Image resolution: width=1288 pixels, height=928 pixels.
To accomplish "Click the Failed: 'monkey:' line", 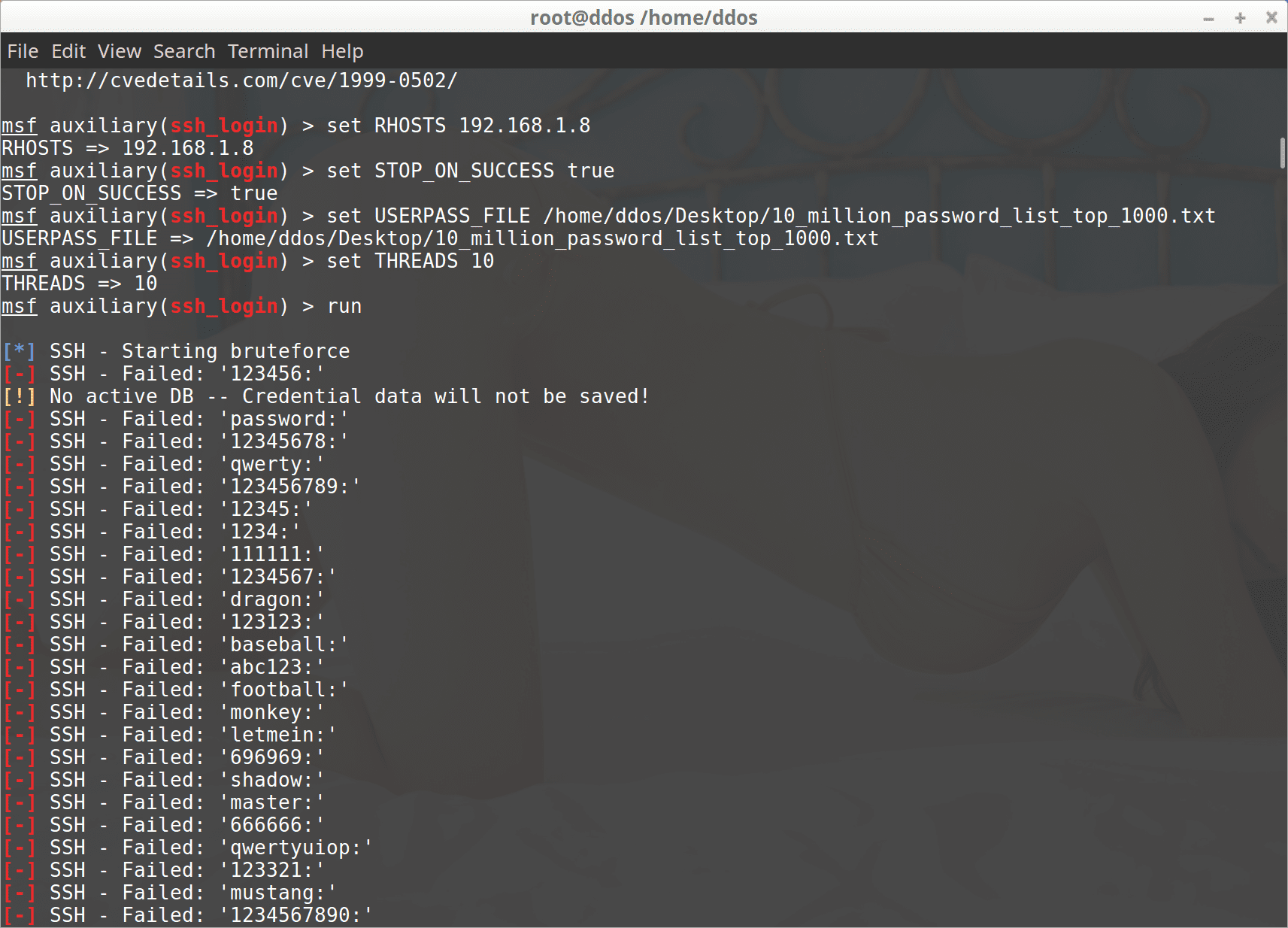I will 164,712.
